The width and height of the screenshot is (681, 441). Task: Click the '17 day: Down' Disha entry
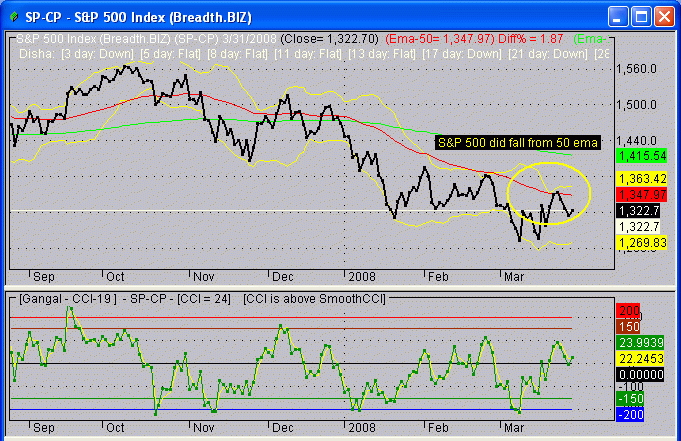click(462, 54)
